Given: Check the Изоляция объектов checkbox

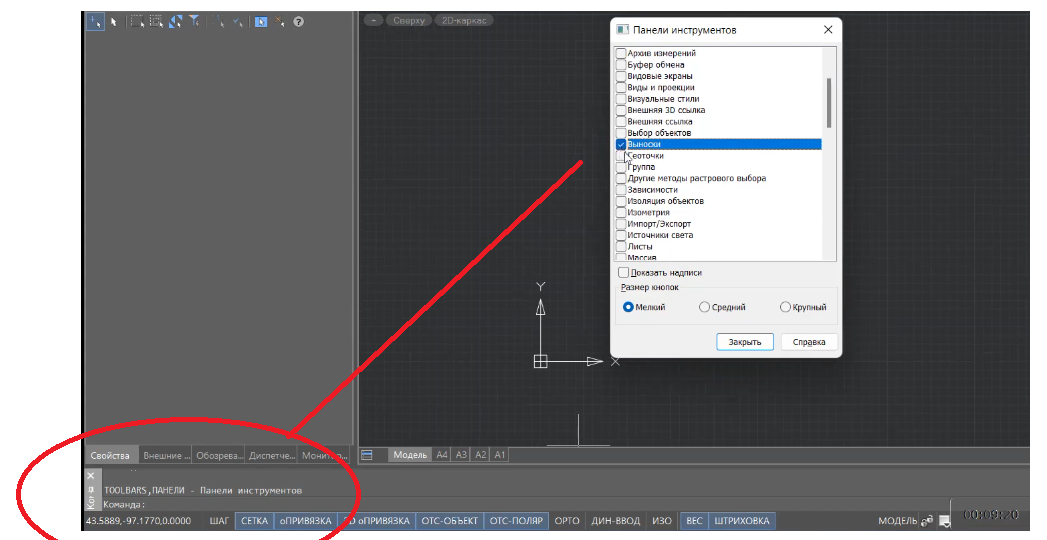Looking at the screenshot, I should [x=621, y=201].
